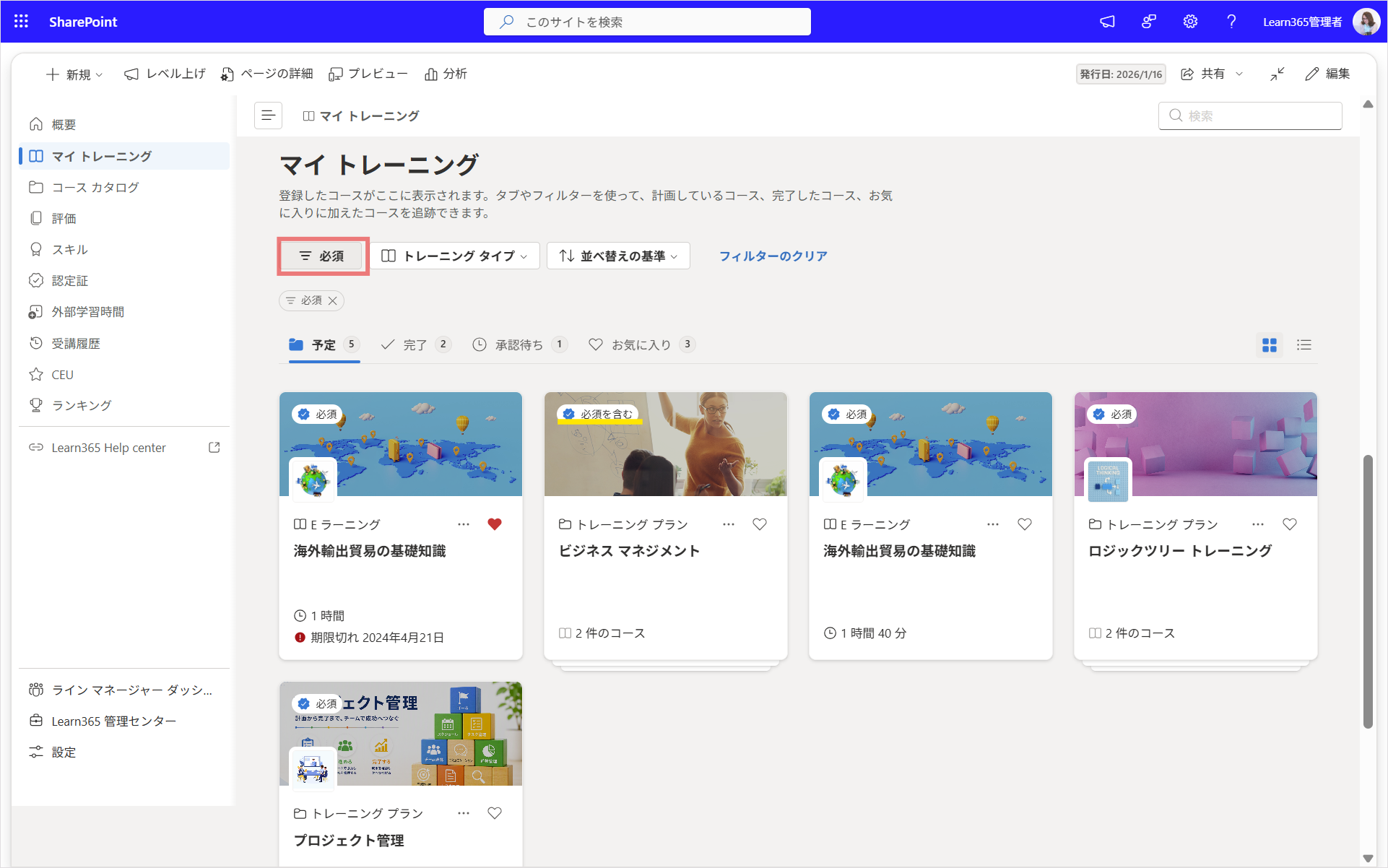The width and height of the screenshot is (1388, 868).
Task: Click the scroll-down arrow of page scrollbar
Action: (x=1367, y=858)
